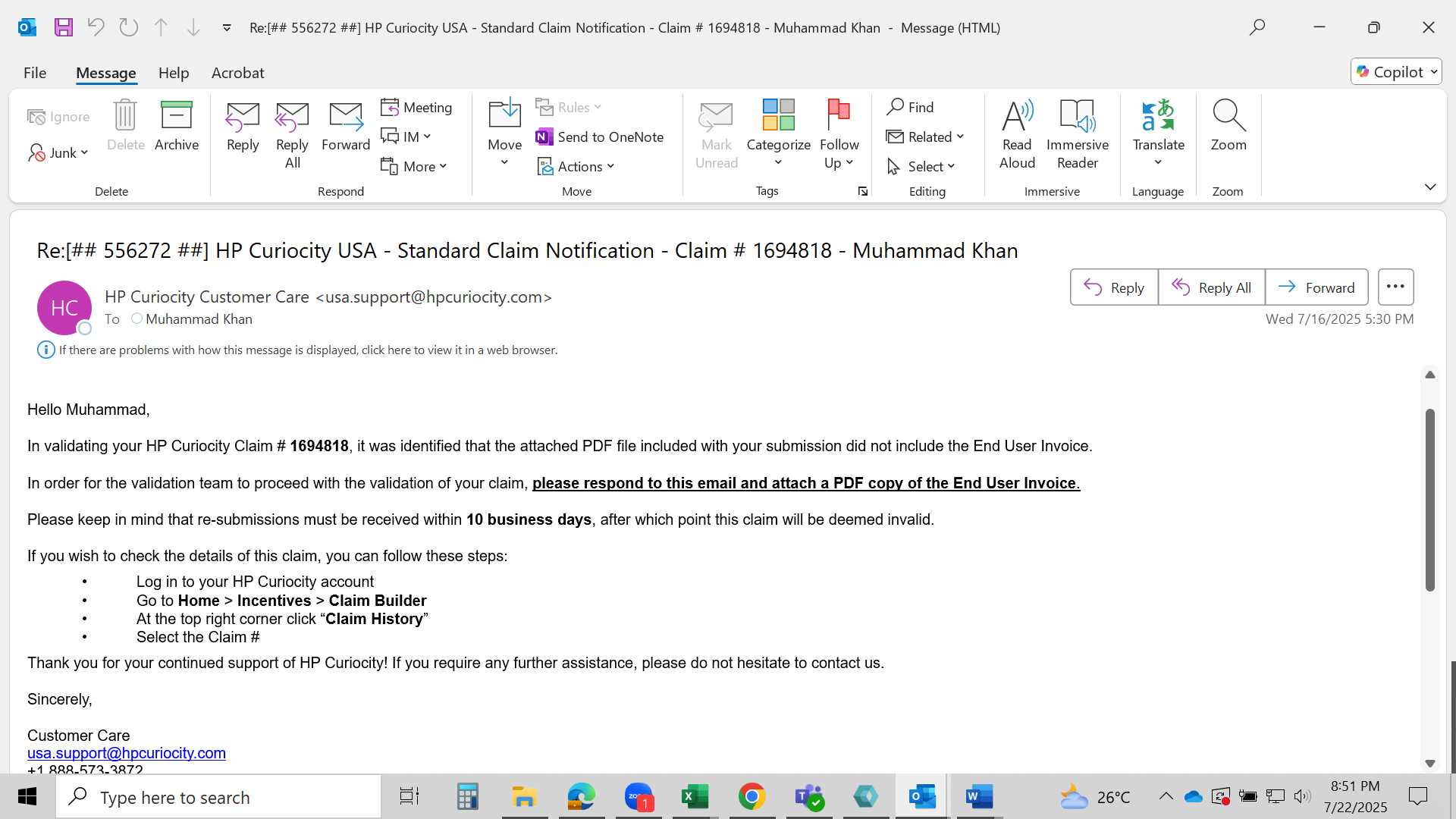The image size is (1456, 819).
Task: Delete the message with trash icon
Action: (125, 126)
